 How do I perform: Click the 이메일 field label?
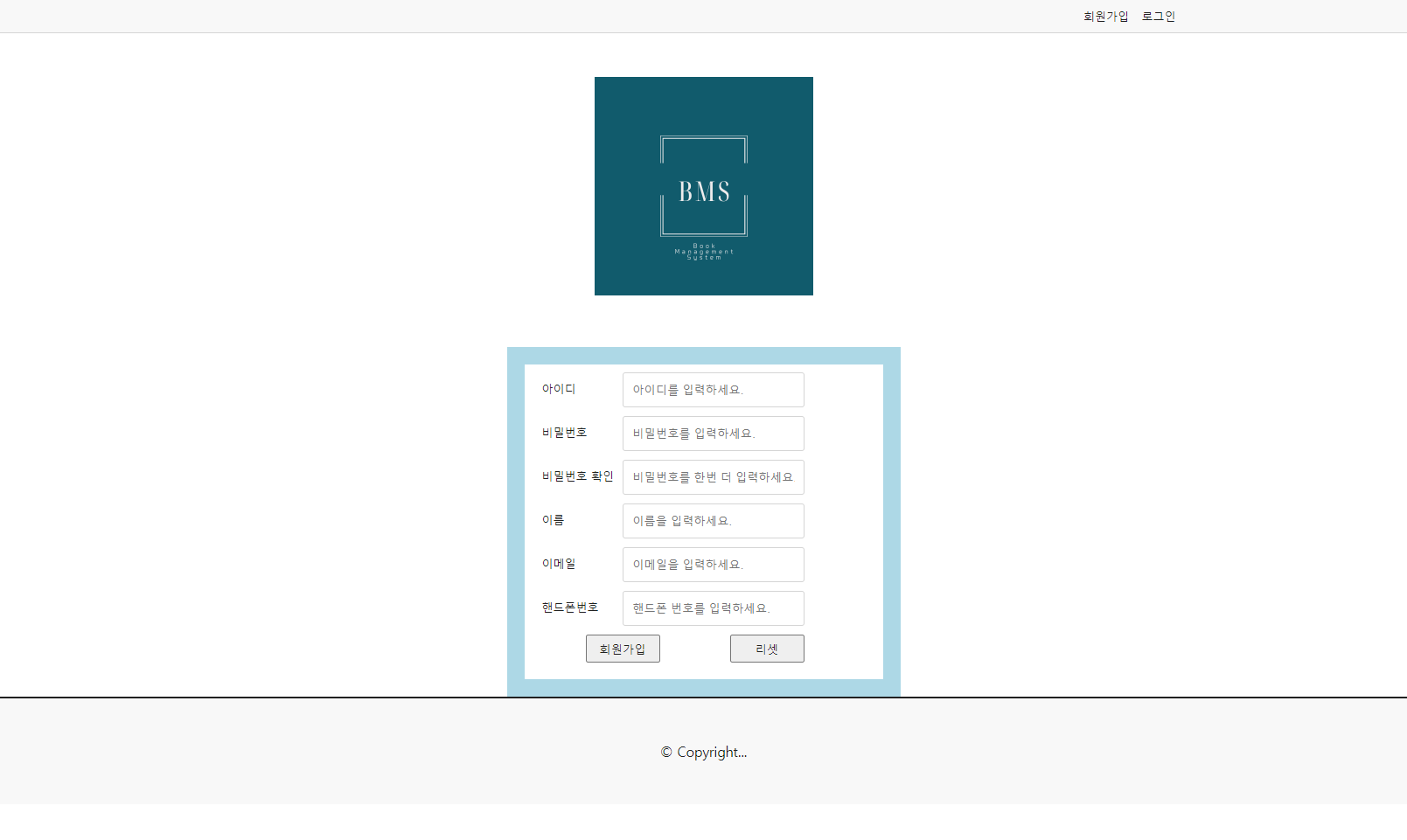click(557, 564)
